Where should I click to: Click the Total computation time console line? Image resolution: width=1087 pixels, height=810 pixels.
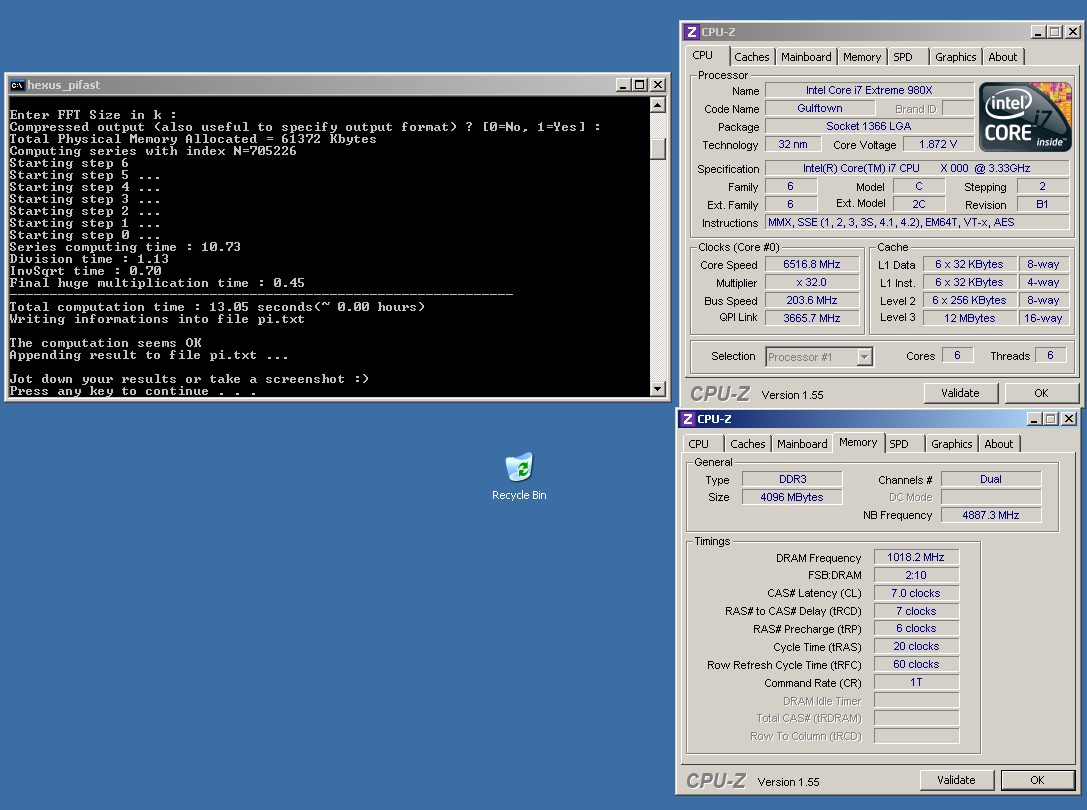pos(218,307)
